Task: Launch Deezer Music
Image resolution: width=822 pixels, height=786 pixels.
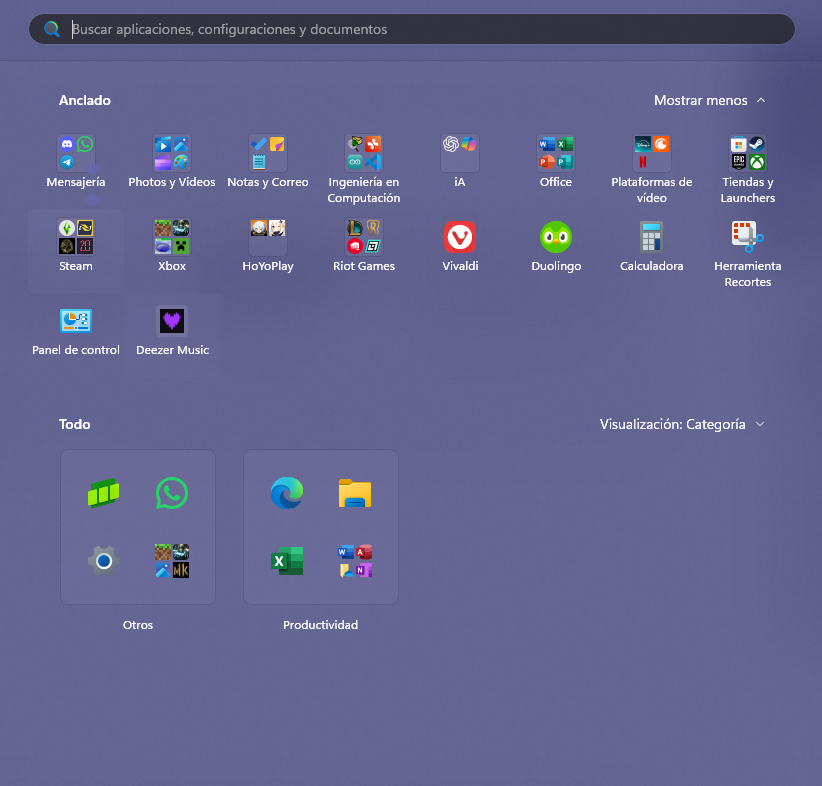Action: (x=172, y=321)
